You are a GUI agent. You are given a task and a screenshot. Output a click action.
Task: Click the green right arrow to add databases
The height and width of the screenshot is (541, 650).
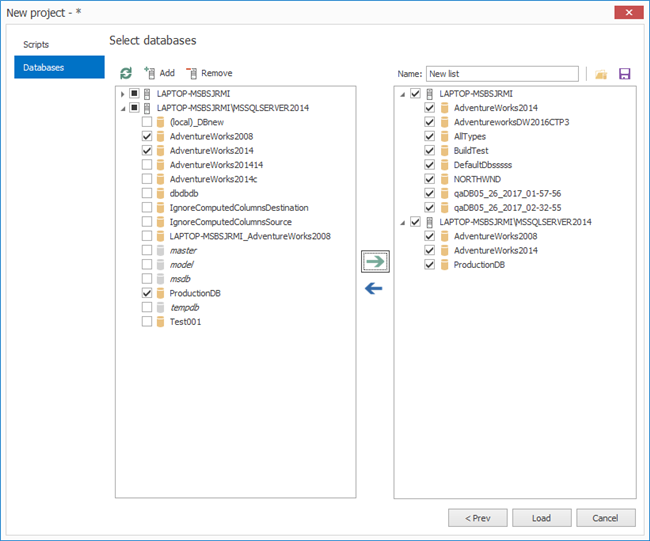(375, 262)
